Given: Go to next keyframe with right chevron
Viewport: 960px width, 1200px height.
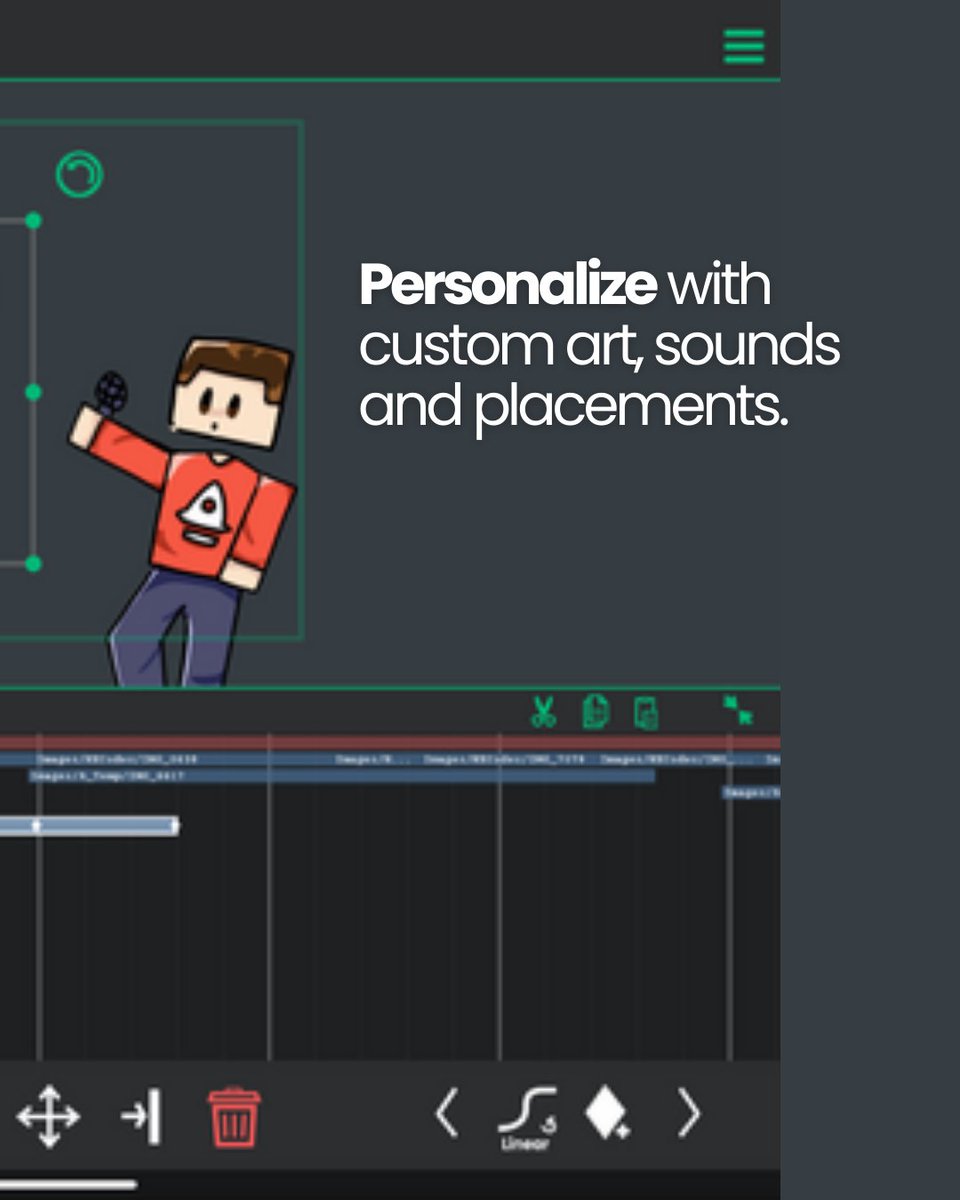Looking at the screenshot, I should tap(688, 1113).
